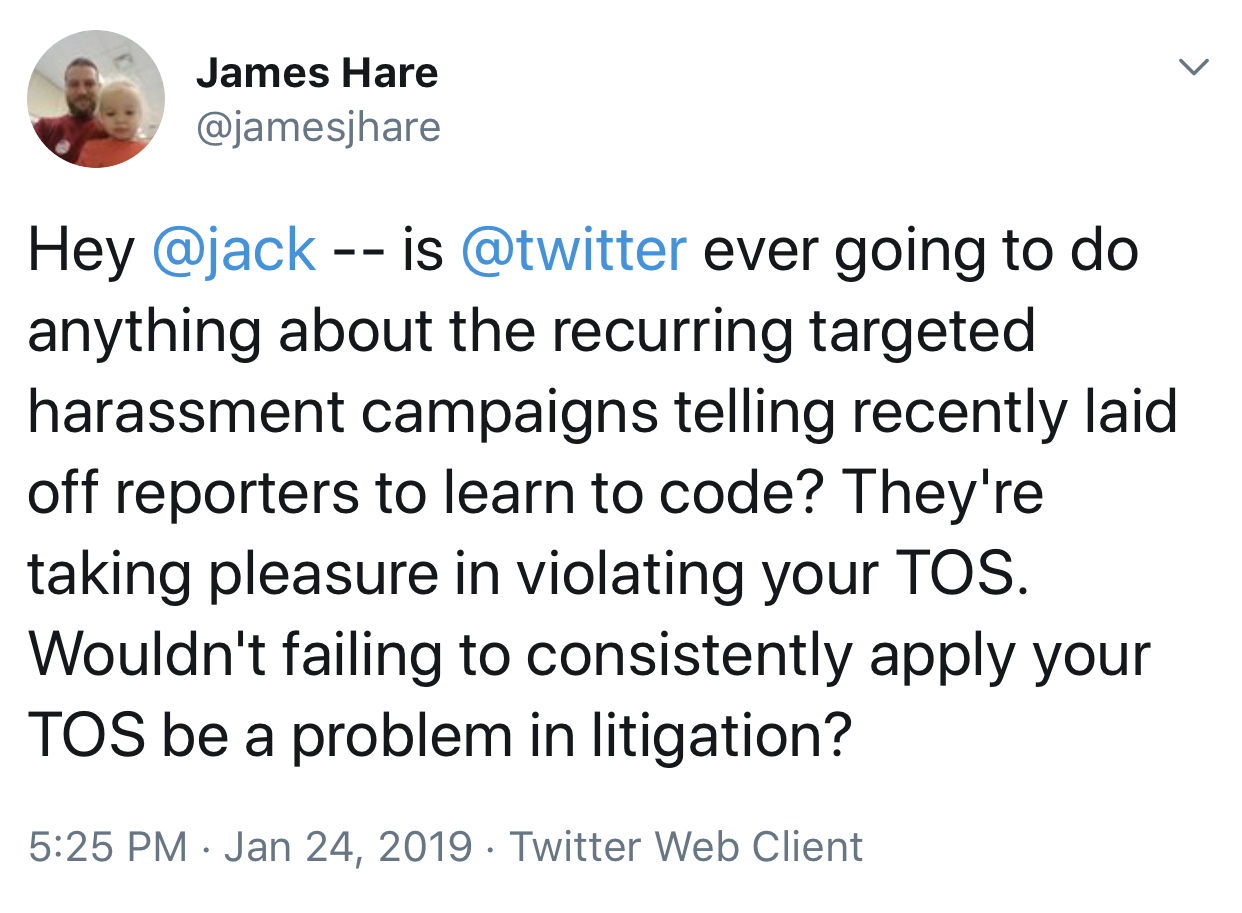Click the word "harassment" in the tweet
Image resolution: width=1242 pixels, height=913 pixels.
[186, 411]
